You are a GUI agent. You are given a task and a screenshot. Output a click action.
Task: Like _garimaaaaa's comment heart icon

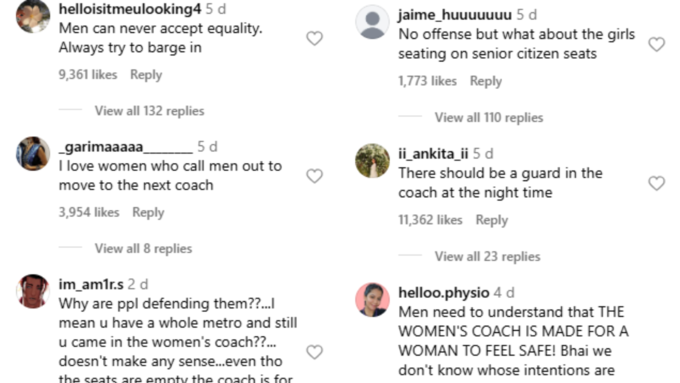coord(314,176)
